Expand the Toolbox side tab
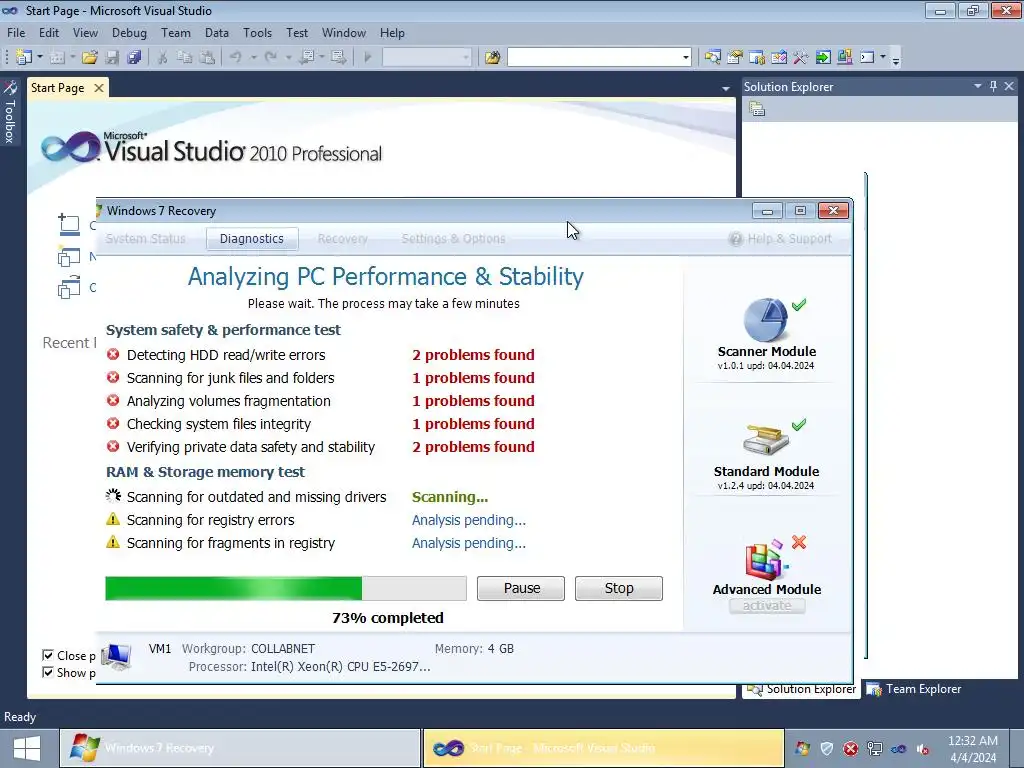This screenshot has width=1024, height=768. 10,112
